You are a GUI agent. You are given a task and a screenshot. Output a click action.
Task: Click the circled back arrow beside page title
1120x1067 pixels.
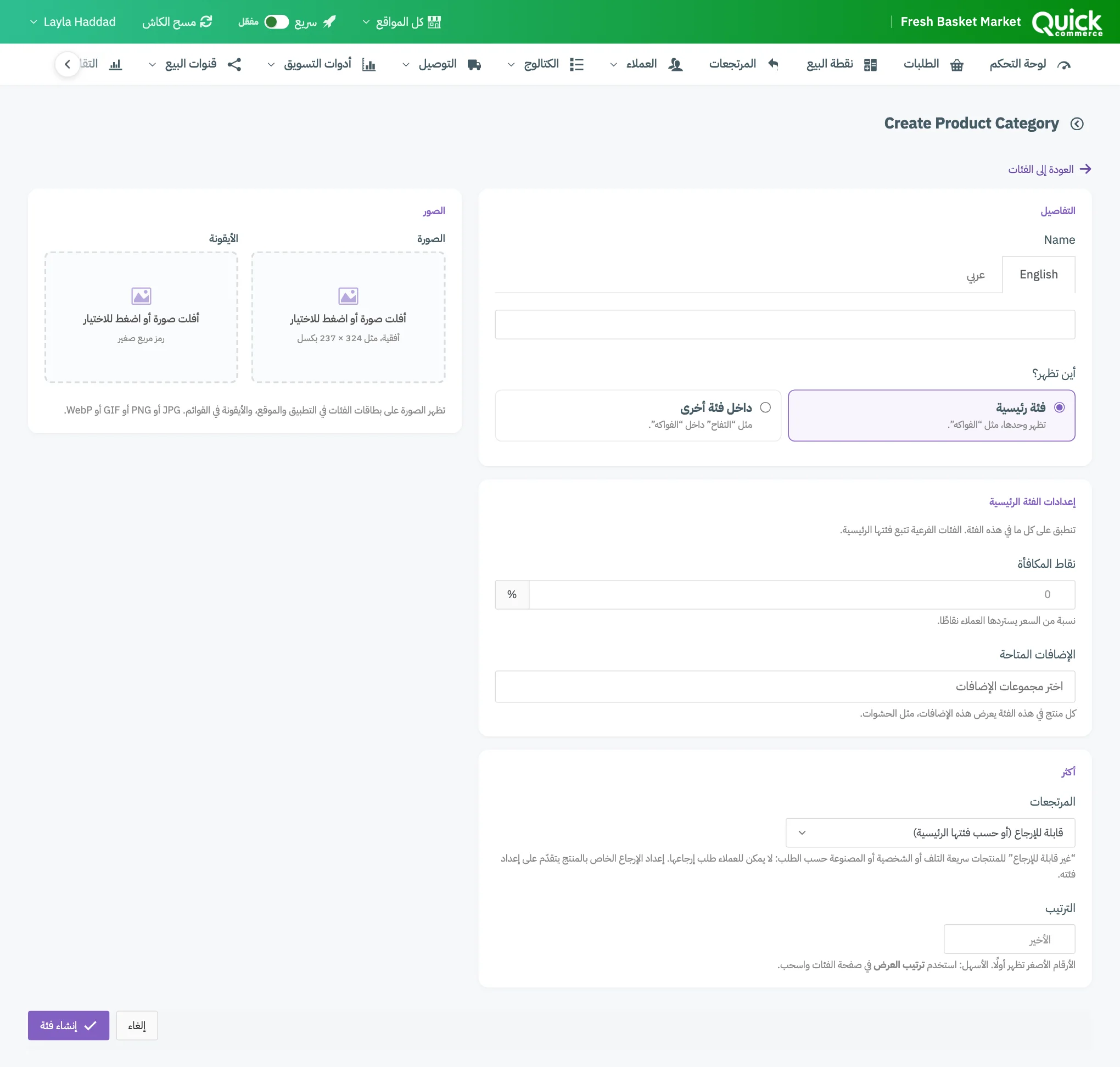tap(1077, 124)
